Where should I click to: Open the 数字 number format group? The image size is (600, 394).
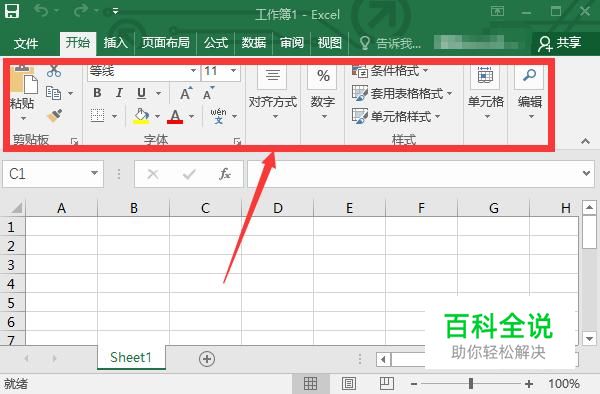(323, 92)
